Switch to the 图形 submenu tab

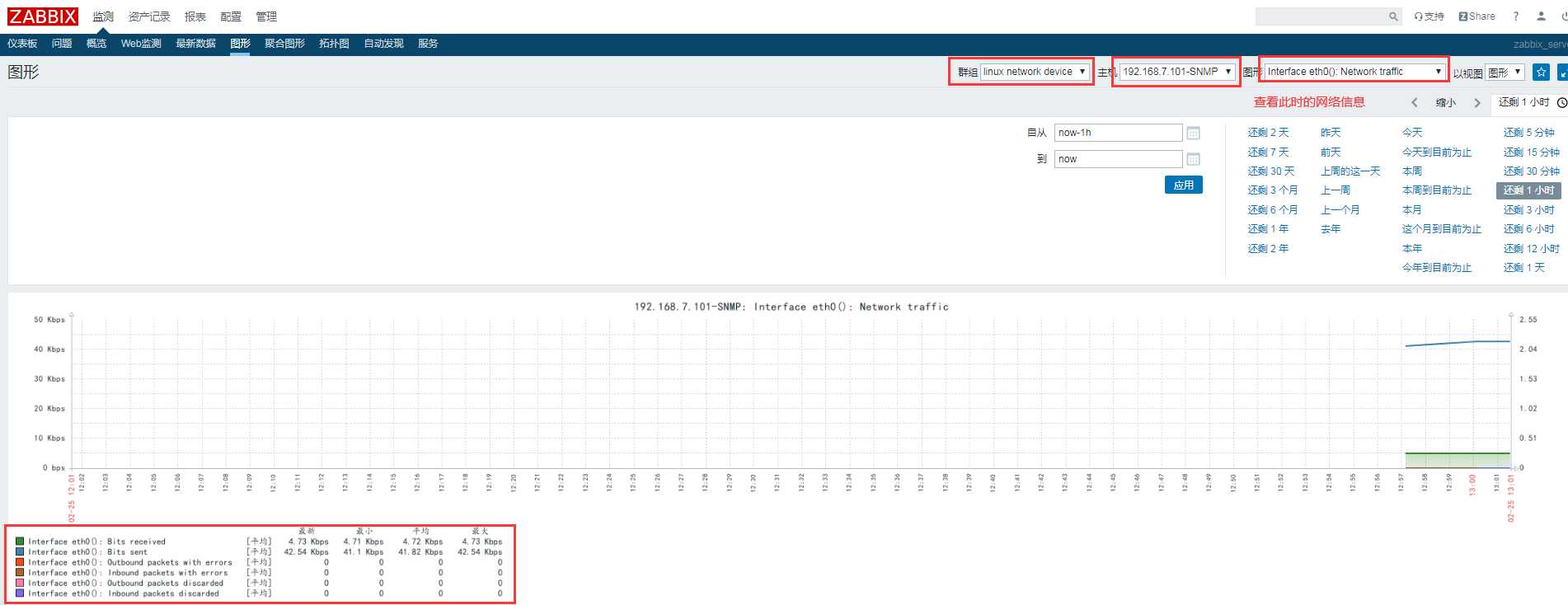240,44
